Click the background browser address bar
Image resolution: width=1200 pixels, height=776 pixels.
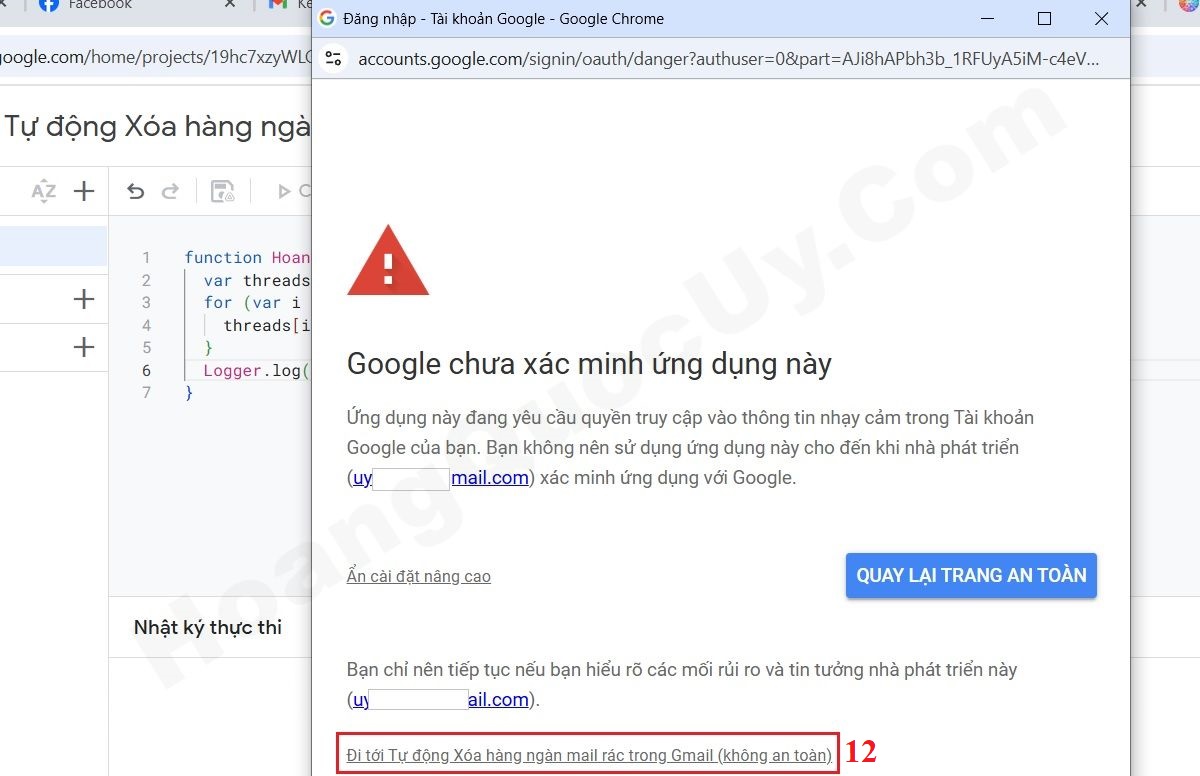point(156,57)
